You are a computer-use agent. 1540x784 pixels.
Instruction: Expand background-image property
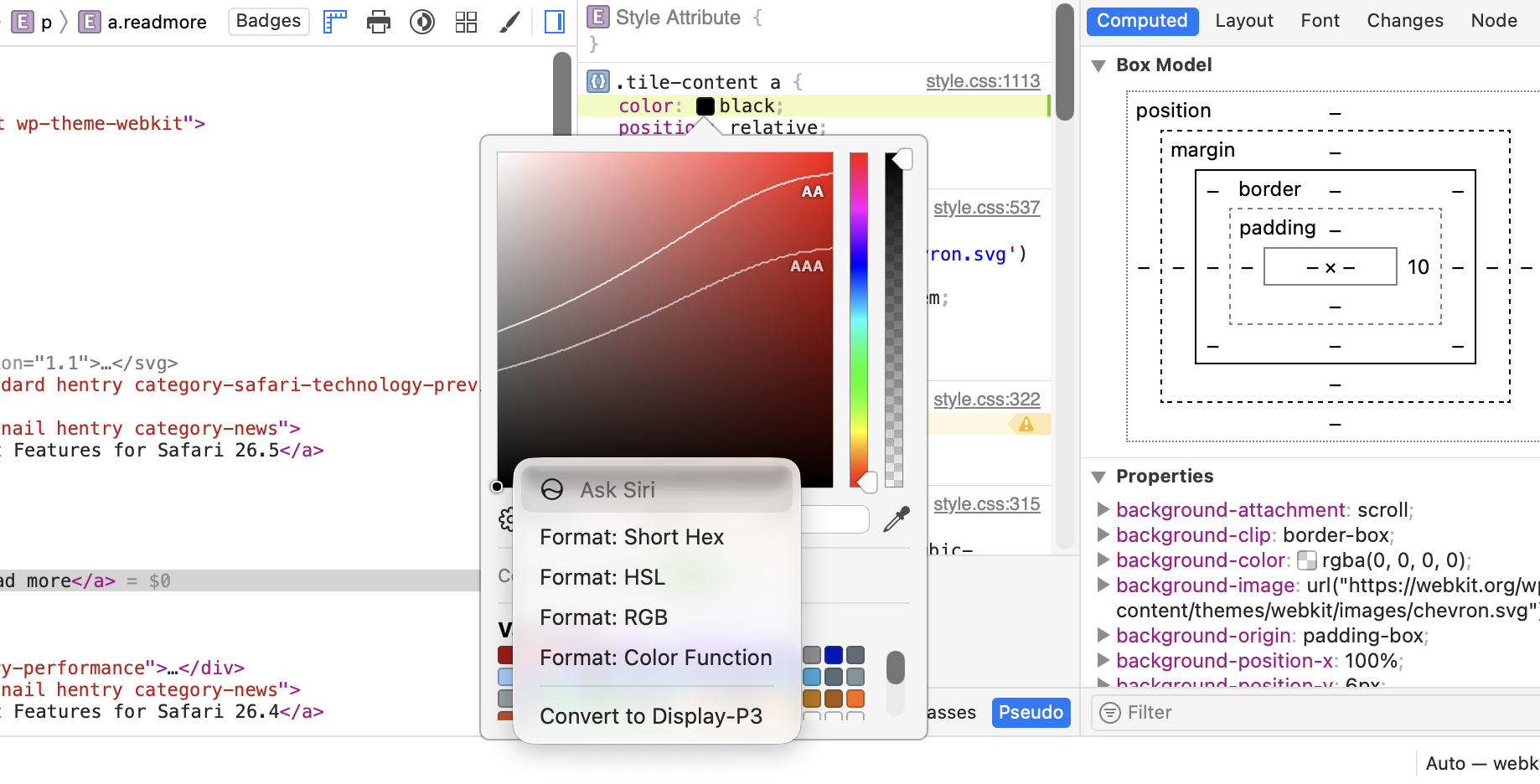point(1103,585)
